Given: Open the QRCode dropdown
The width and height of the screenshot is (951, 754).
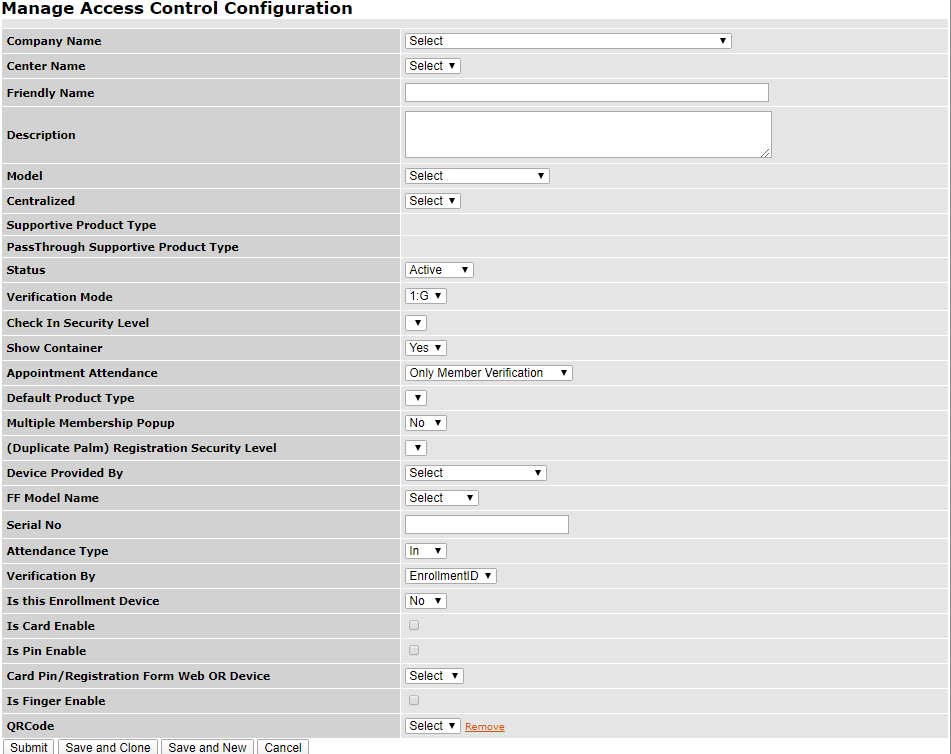Looking at the screenshot, I should coord(432,725).
